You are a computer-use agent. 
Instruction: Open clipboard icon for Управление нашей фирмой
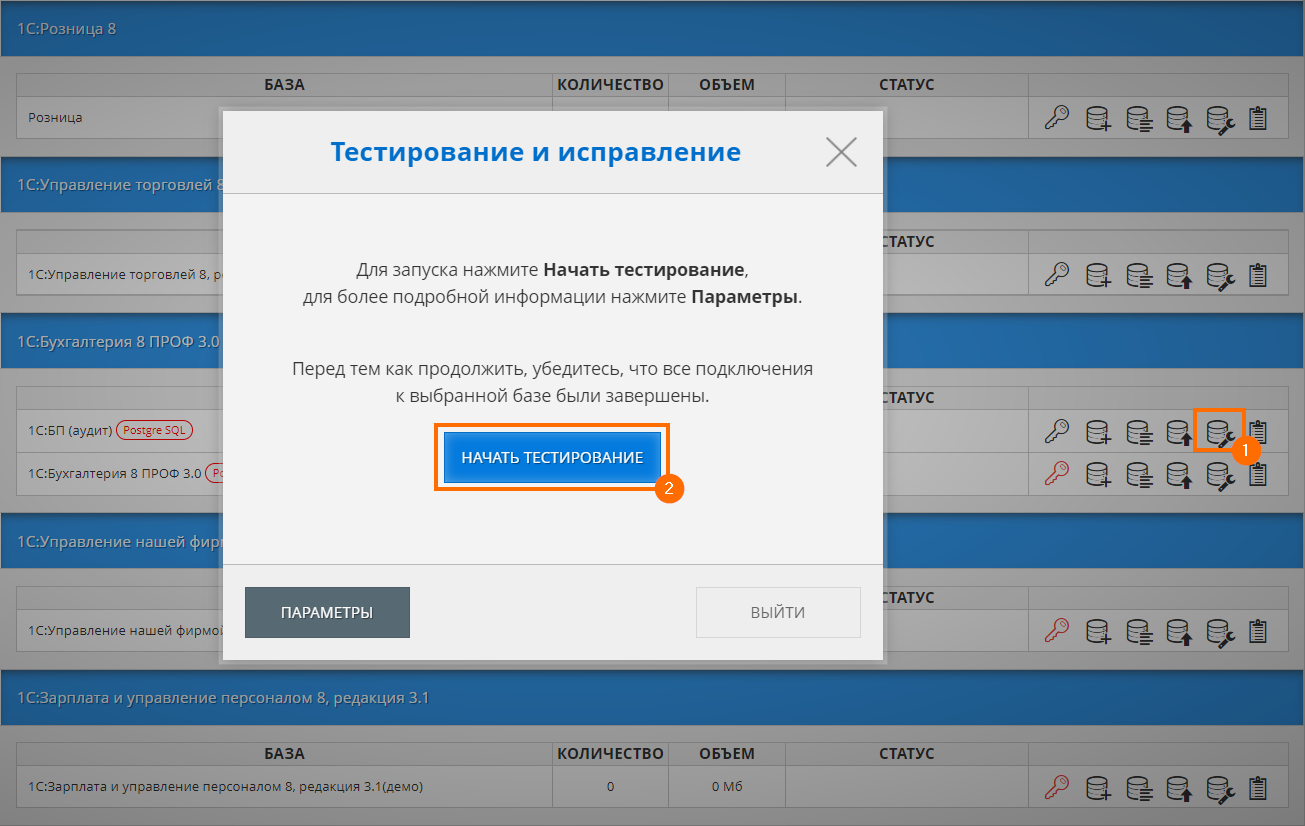pyautogui.click(x=1258, y=631)
